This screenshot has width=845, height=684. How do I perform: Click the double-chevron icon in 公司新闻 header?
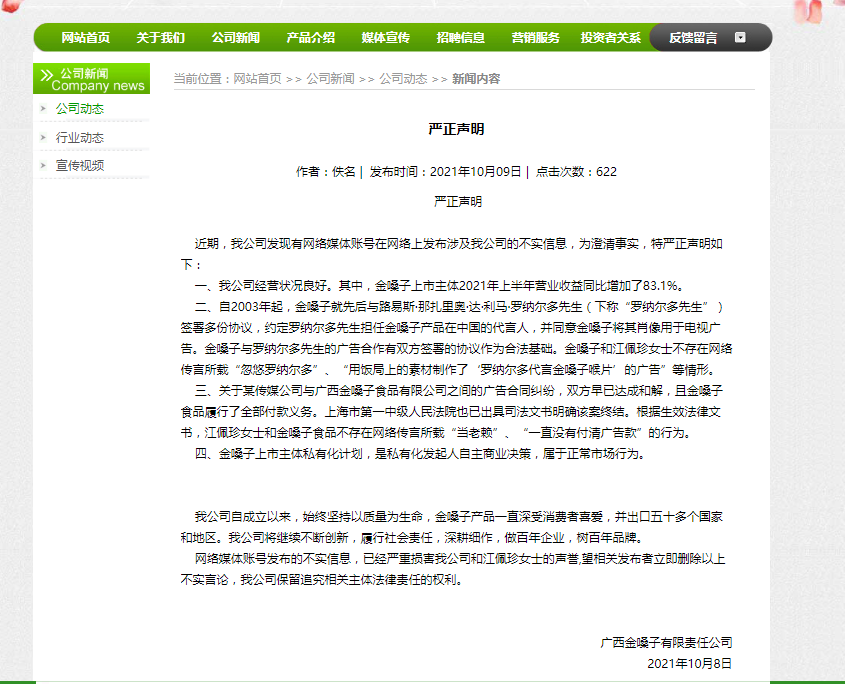pos(47,75)
